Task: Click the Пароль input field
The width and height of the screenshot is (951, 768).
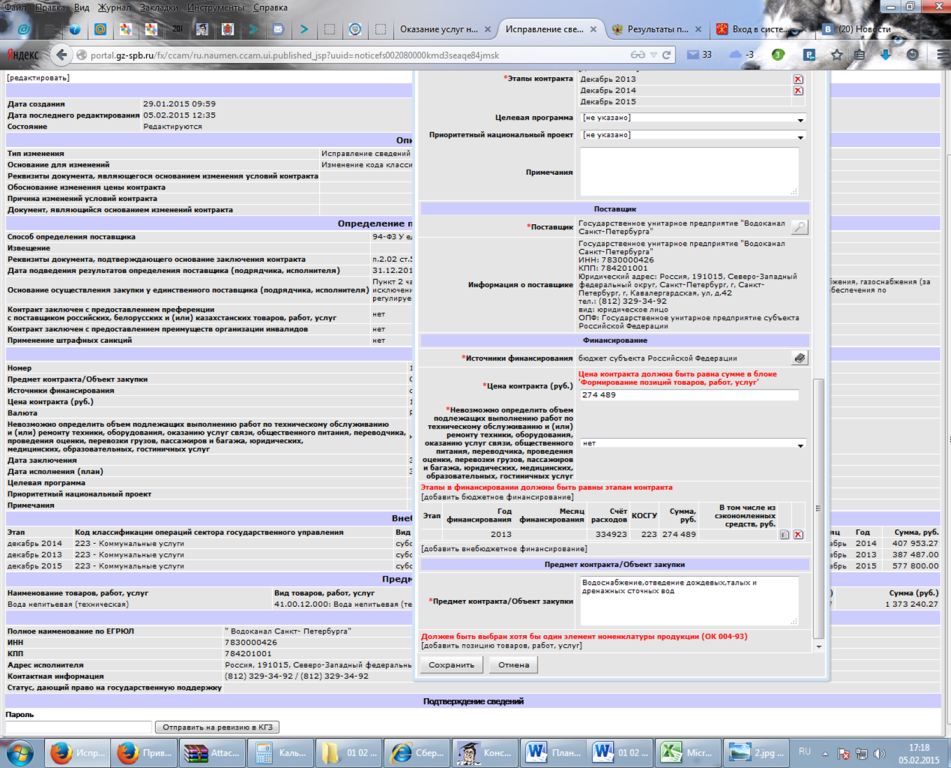Action: click(x=78, y=727)
